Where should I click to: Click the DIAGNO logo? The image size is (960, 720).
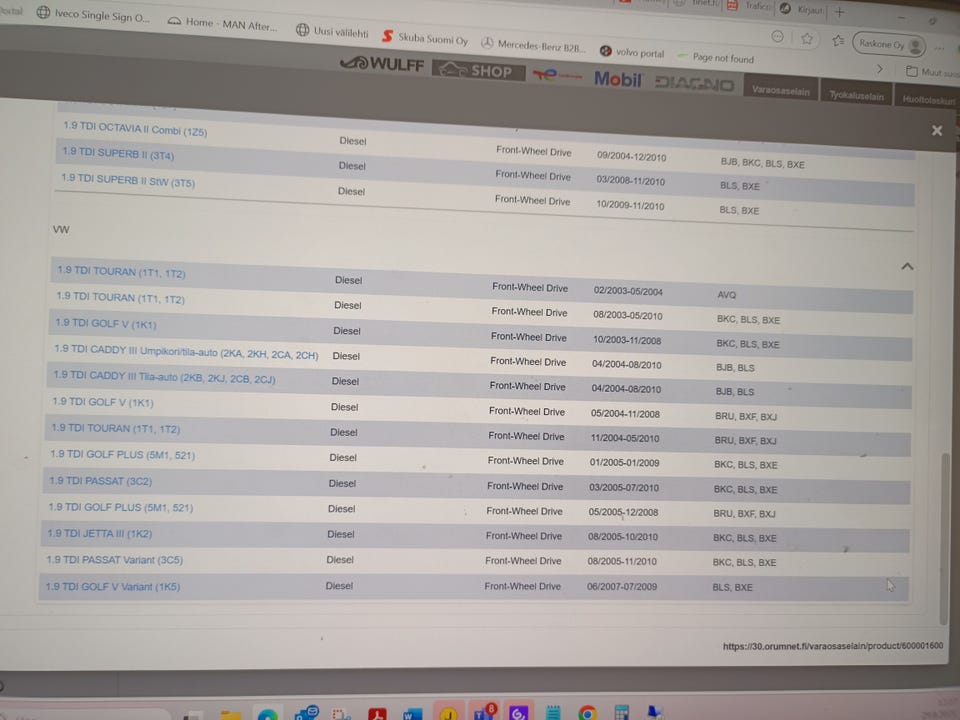pyautogui.click(x=694, y=83)
